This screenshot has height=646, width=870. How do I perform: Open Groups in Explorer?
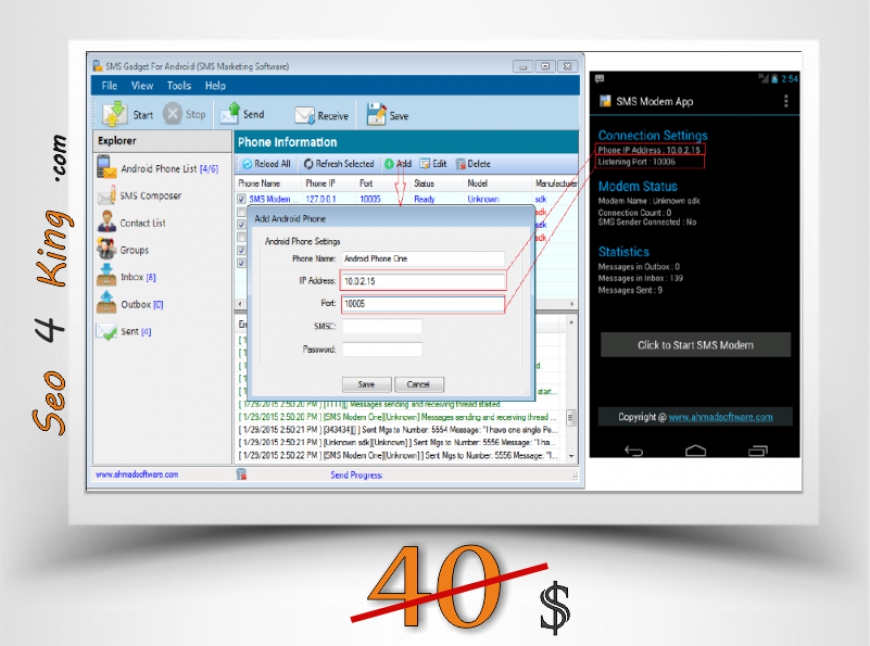[x=123, y=249]
